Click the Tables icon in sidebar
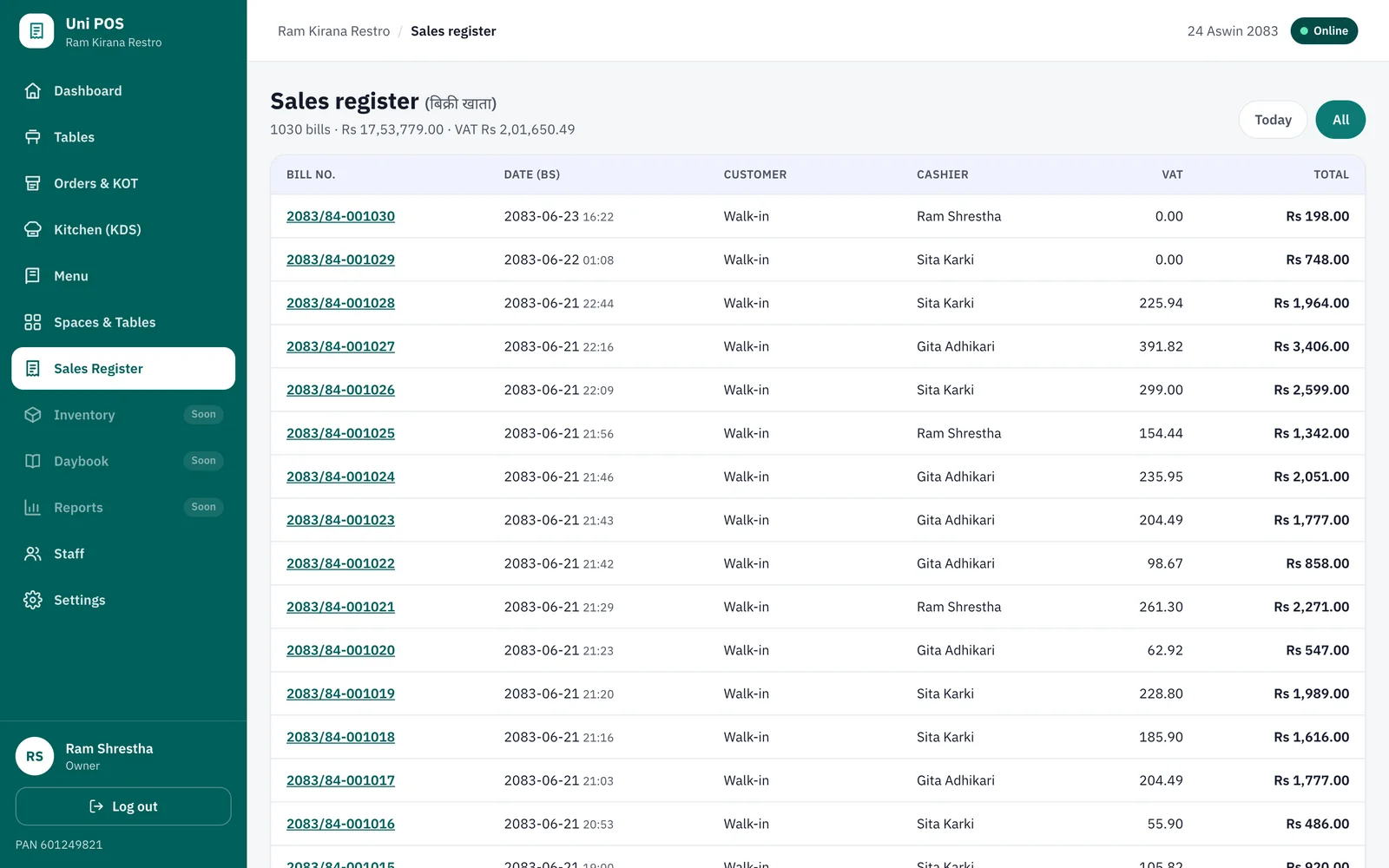1389x868 pixels. (33, 137)
